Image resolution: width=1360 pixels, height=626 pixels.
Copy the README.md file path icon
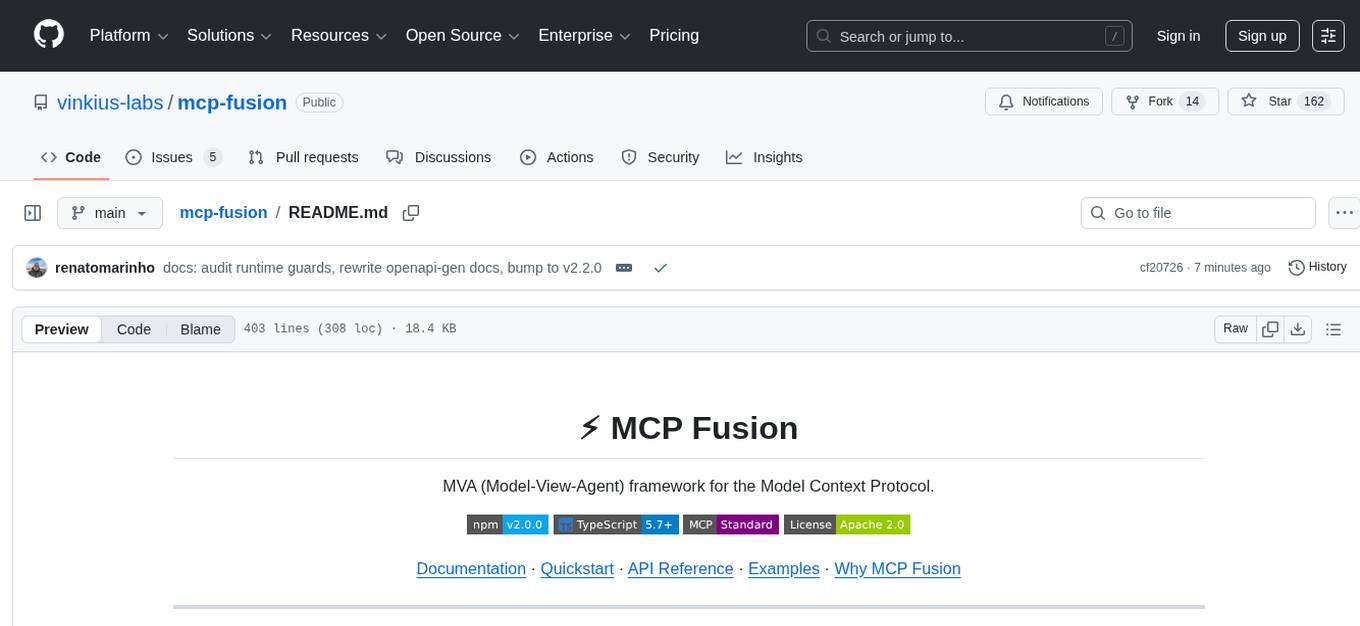(x=411, y=213)
